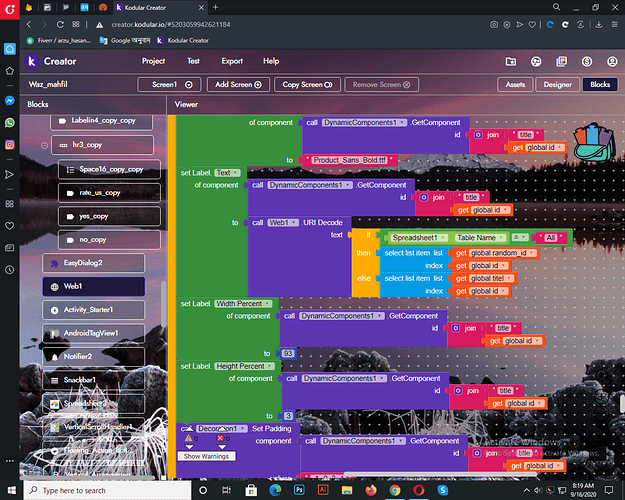This screenshot has width=625, height=500.
Task: Open the Project menu
Action: click(153, 61)
